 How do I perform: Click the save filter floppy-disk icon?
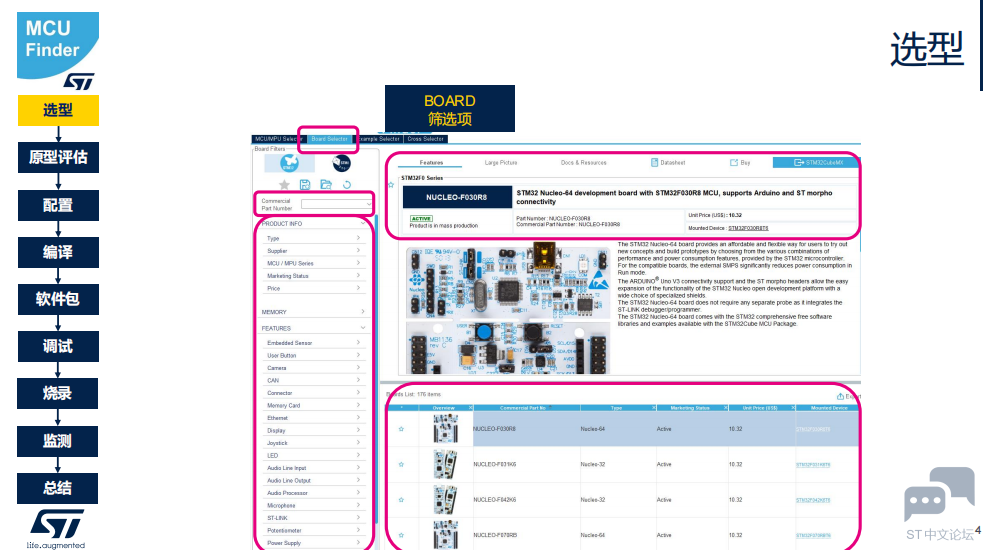pyautogui.click(x=305, y=184)
